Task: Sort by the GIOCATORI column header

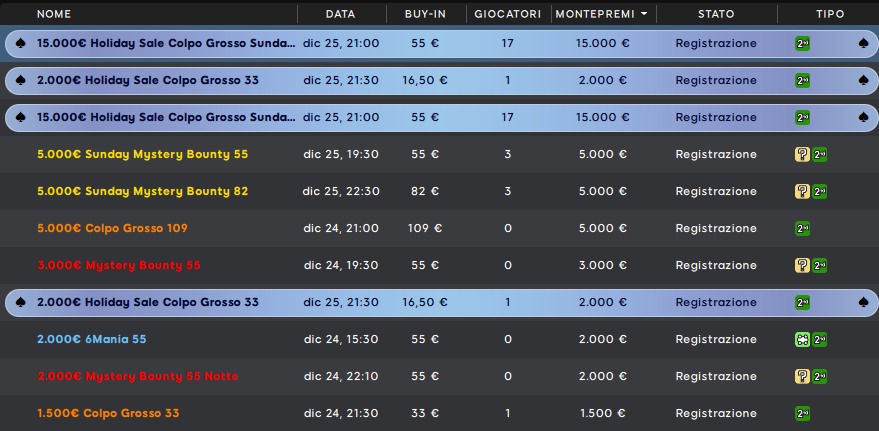Action: click(x=508, y=14)
